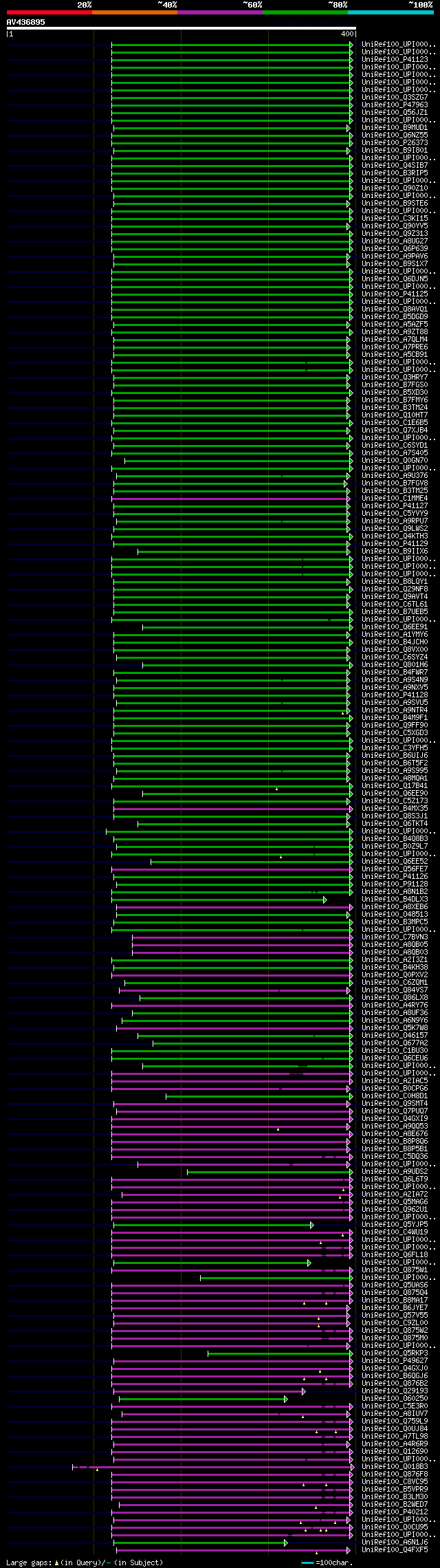This screenshot has width=440, height=1568.
Task: Select hit label UniRef100_B5XD30
Action: point(395,392)
